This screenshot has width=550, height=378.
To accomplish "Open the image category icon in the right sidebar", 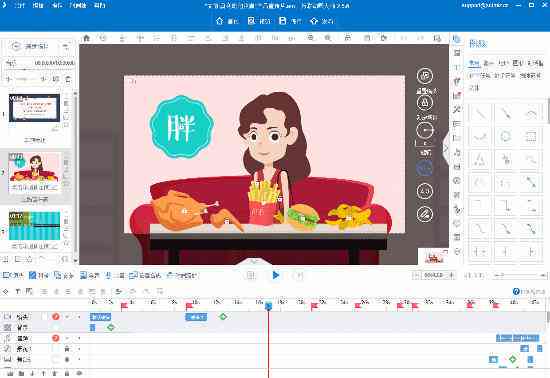I will click(457, 53).
